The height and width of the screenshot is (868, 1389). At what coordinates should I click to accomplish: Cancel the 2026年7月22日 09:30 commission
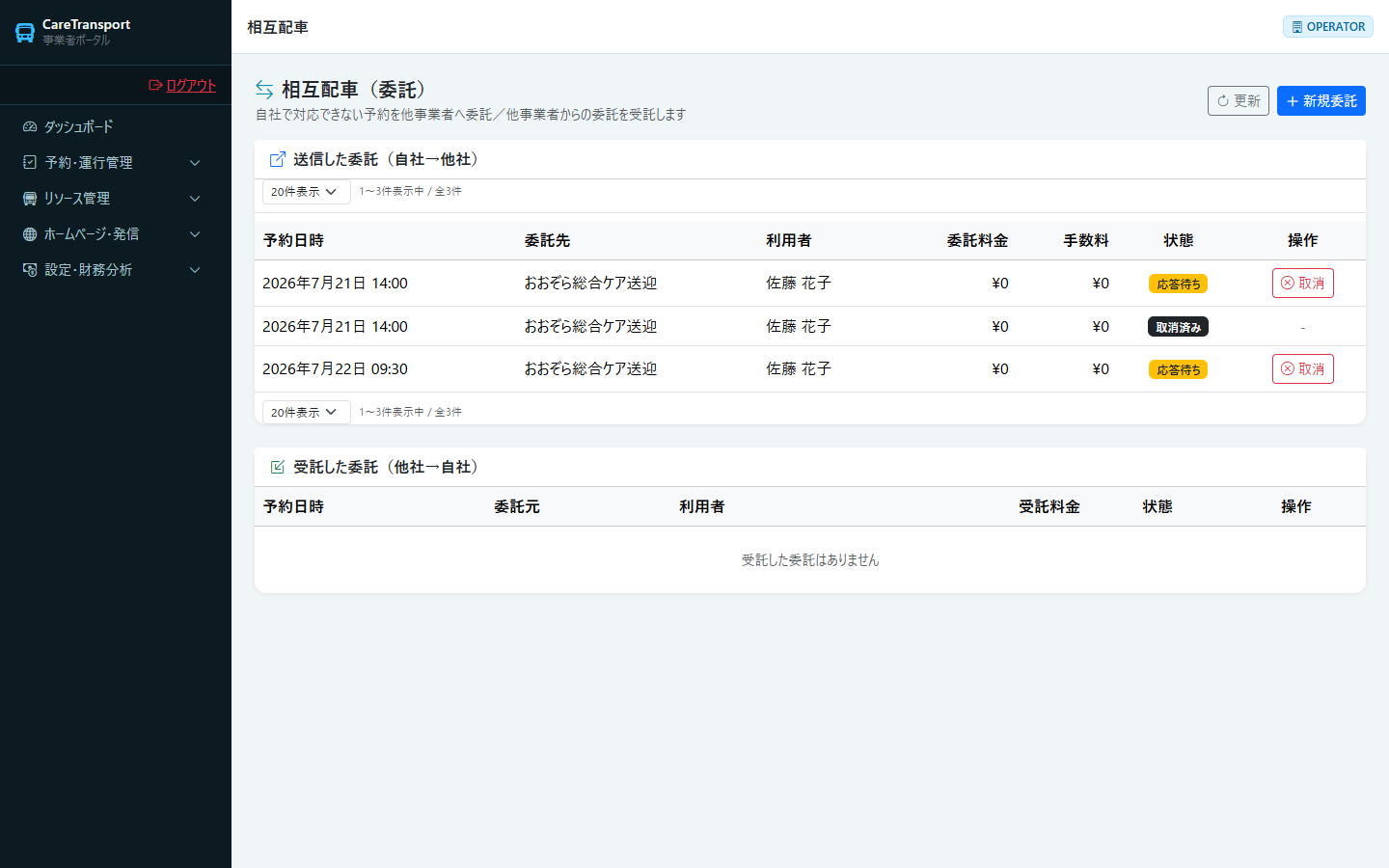[1303, 368]
